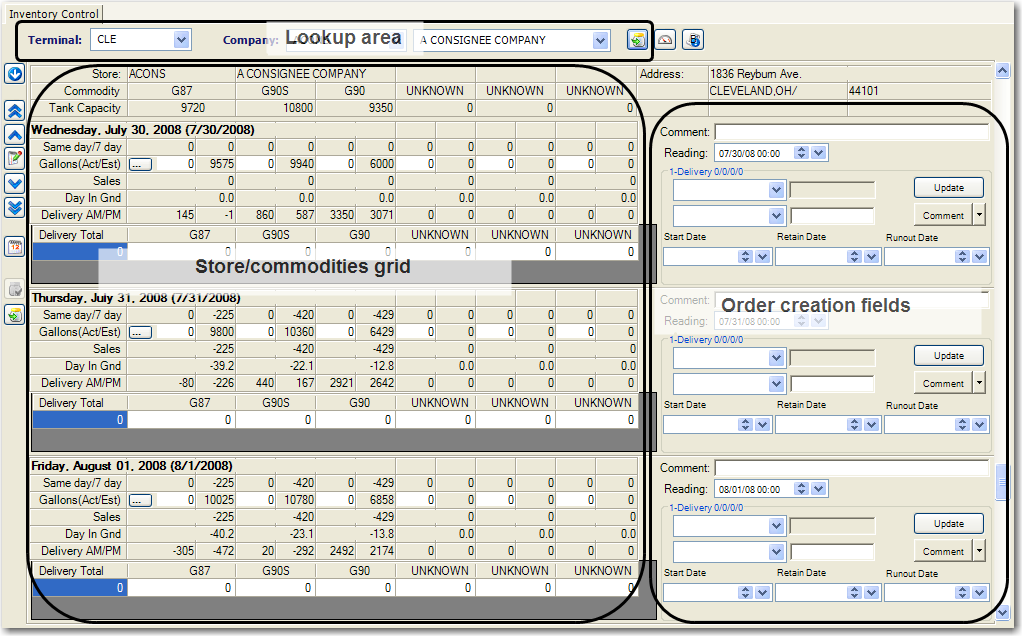Click the gauge icon in the lookup toolbar
Viewport: 1022px width, 636px height.
click(665, 40)
